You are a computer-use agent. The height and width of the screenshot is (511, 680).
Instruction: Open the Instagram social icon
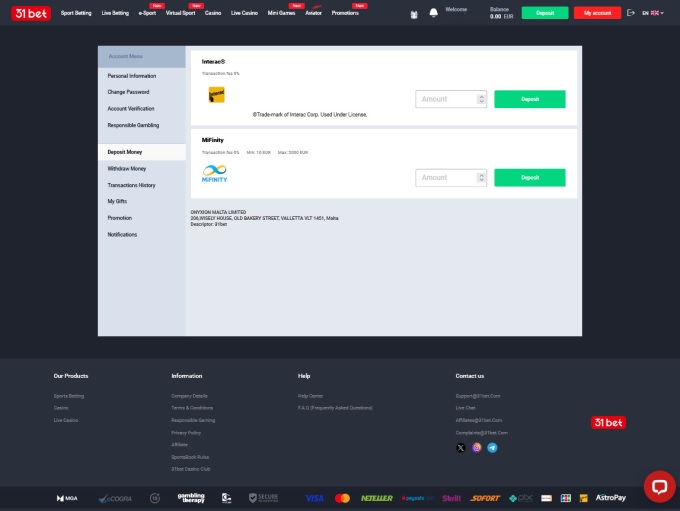tap(476, 447)
